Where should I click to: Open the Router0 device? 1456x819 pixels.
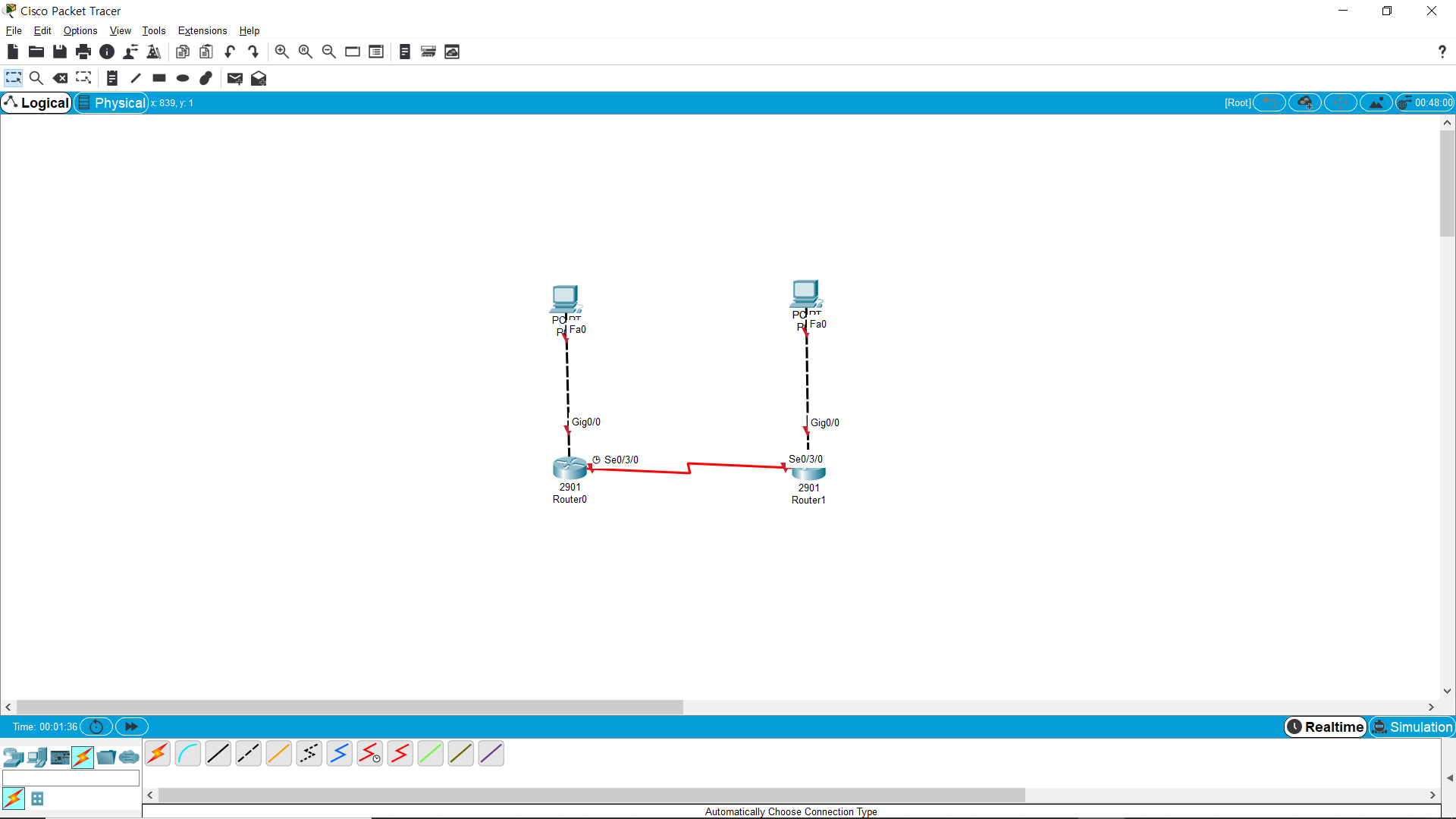[570, 468]
